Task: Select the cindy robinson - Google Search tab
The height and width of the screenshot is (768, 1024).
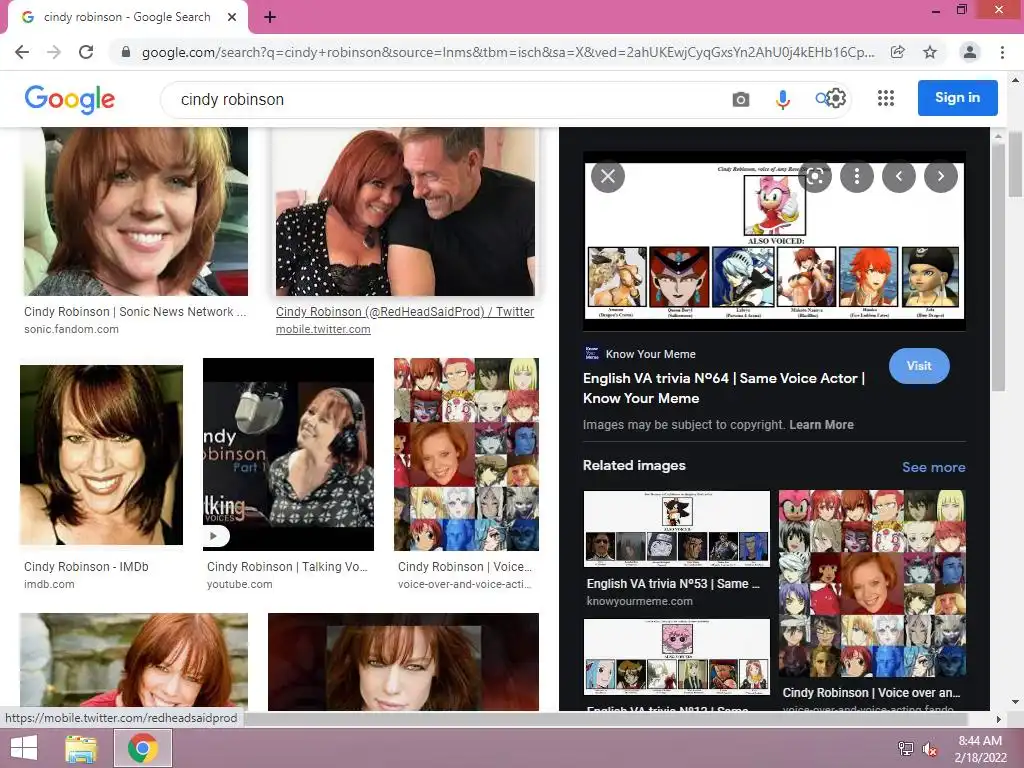Action: 127,17
